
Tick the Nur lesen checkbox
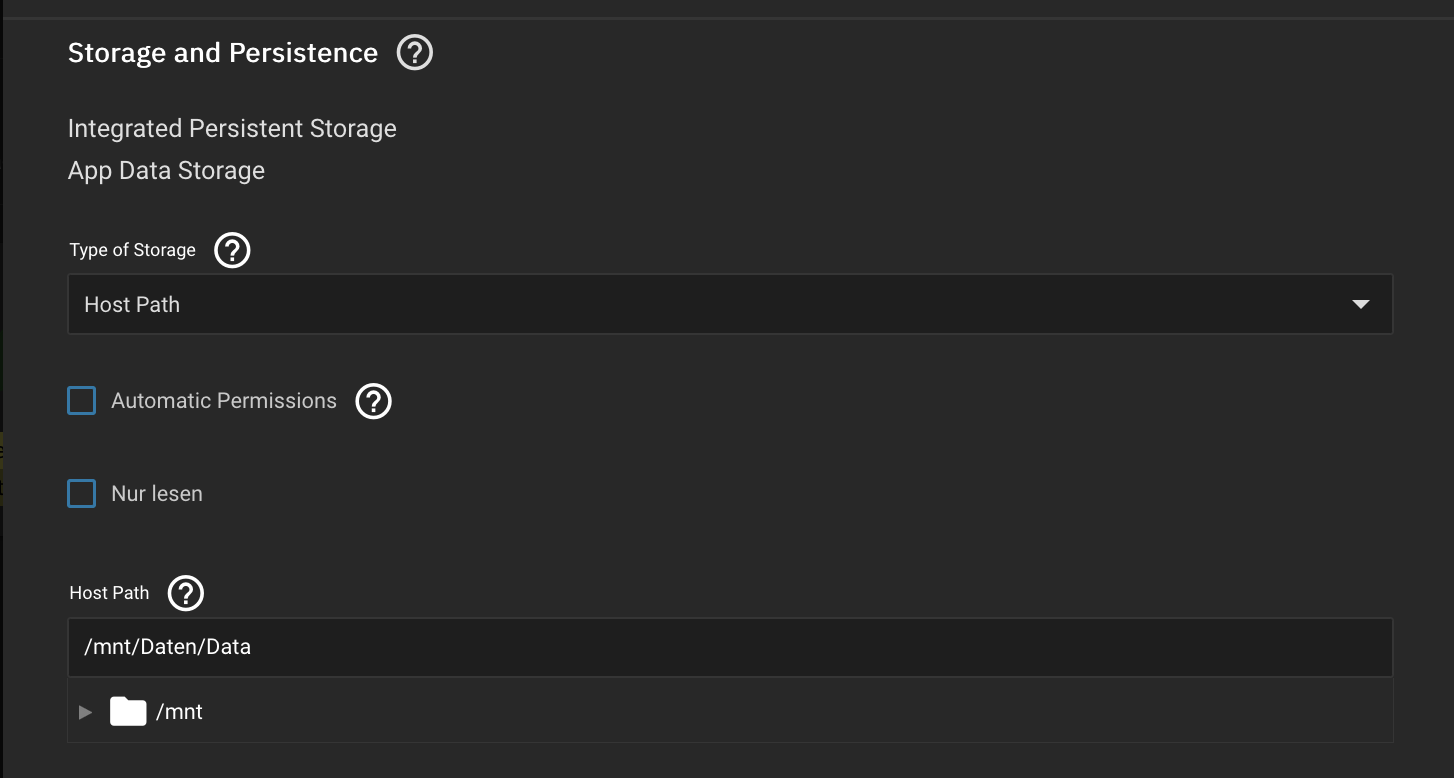click(82, 494)
